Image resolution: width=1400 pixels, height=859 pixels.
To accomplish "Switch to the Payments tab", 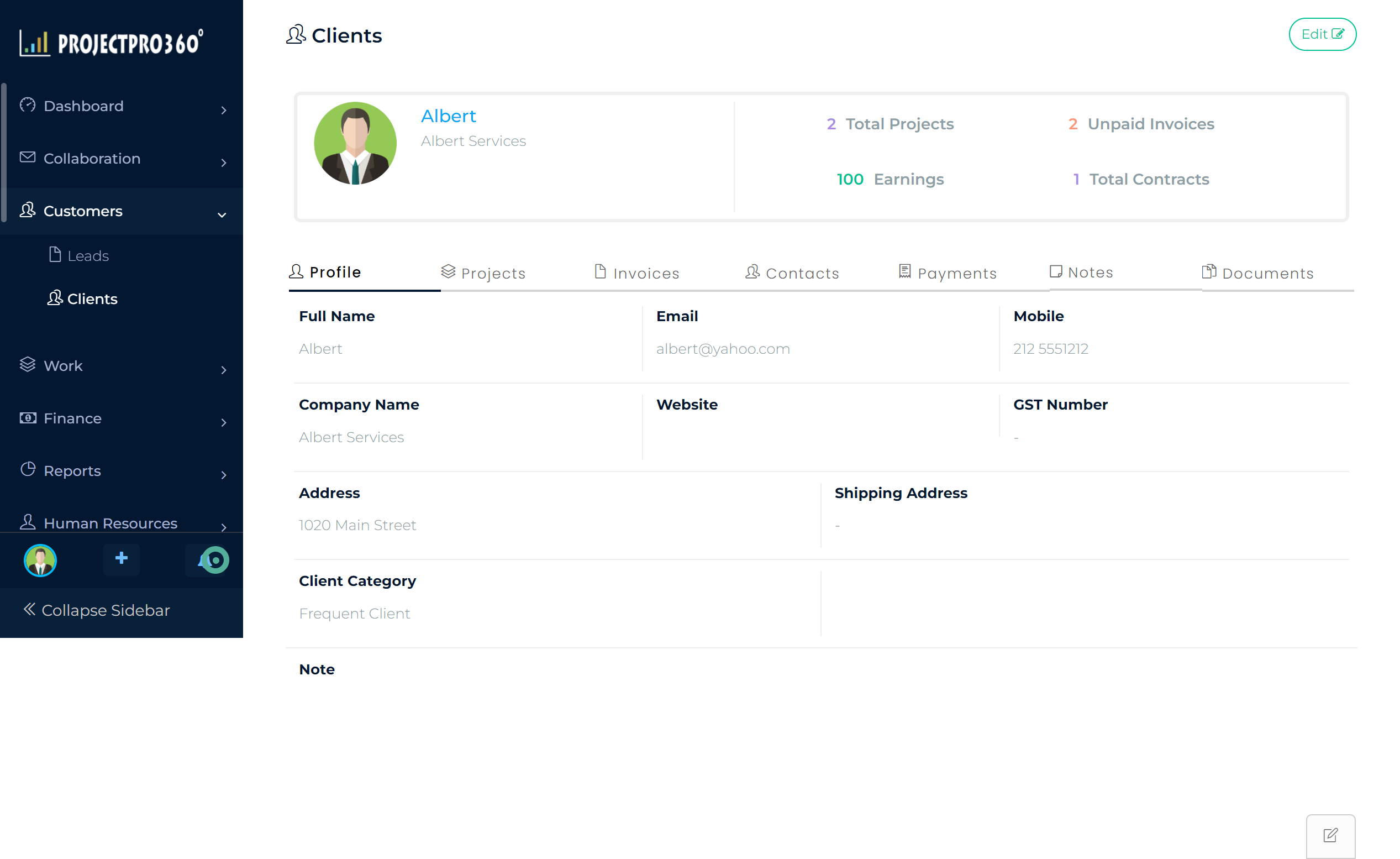I will pos(948,273).
